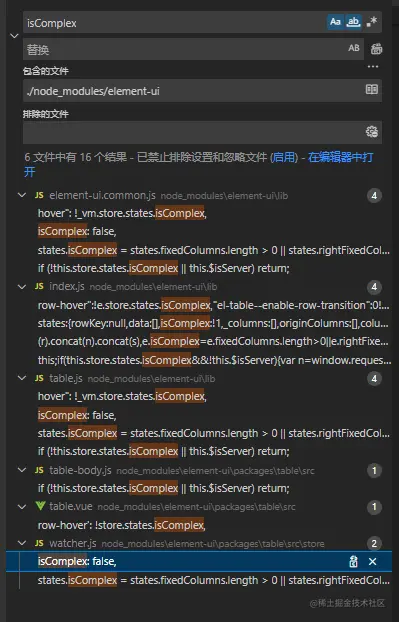
Task: Toggle search only in open editors
Action: 372,90
